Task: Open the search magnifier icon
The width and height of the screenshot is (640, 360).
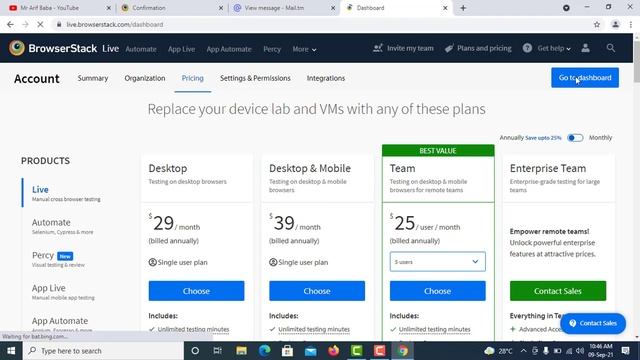Action: [x=611, y=48]
